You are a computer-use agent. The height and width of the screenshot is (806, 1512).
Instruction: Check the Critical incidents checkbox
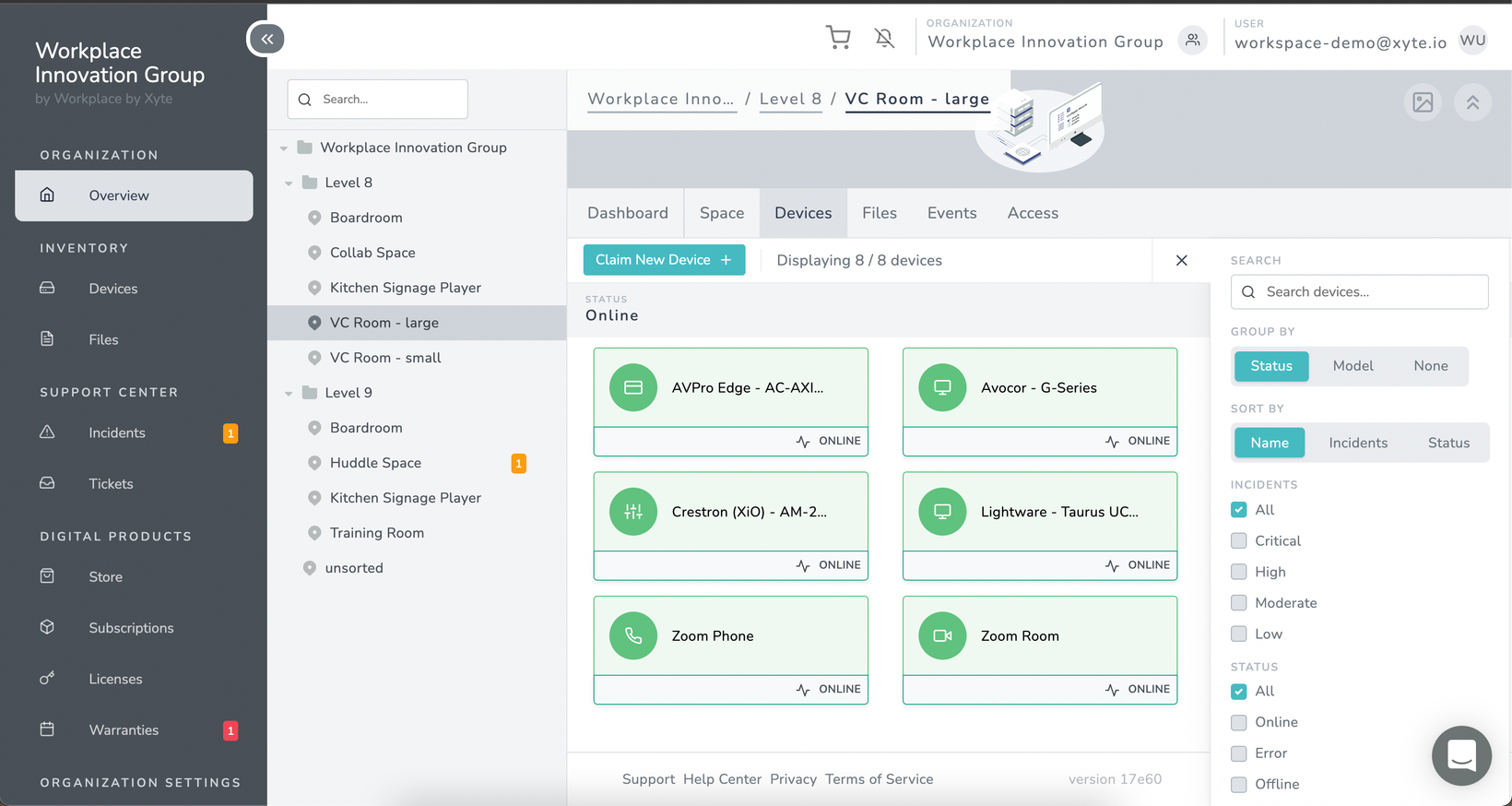1239,540
